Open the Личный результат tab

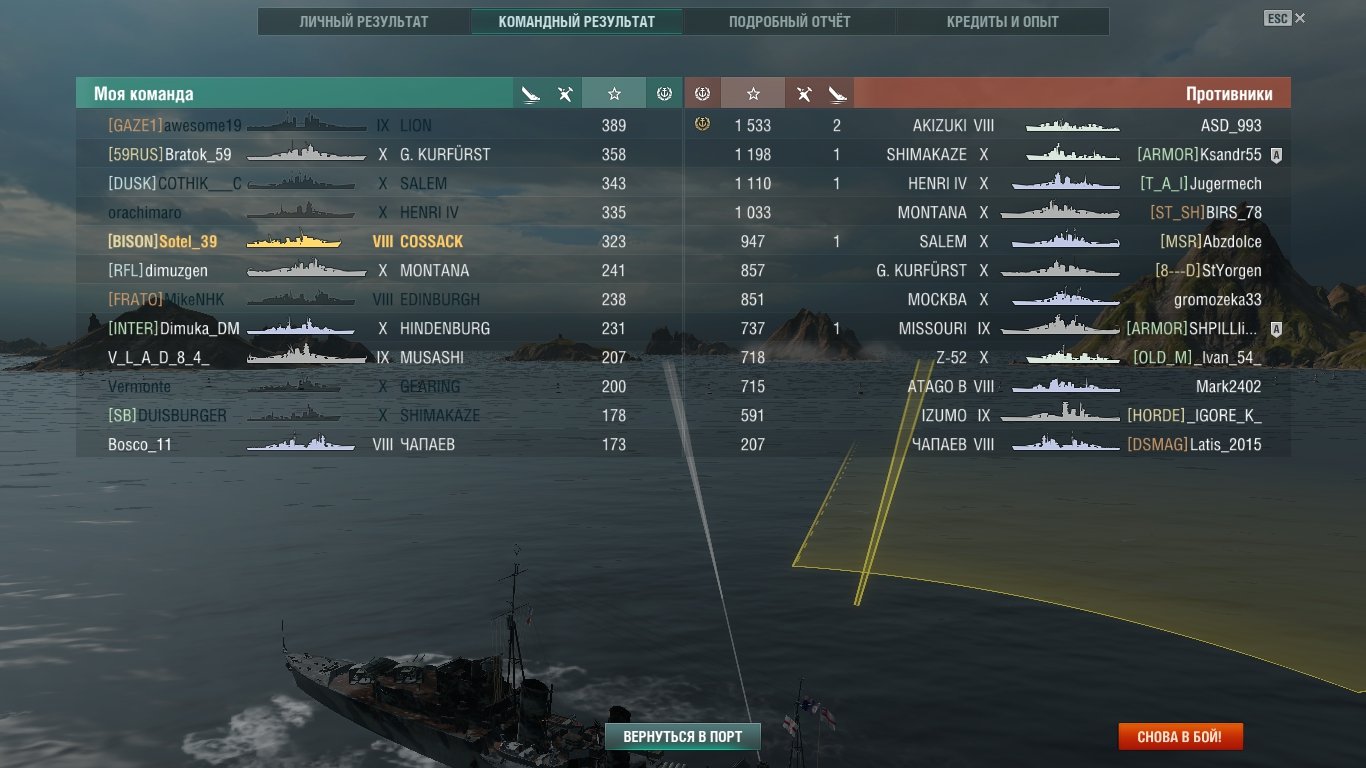pyautogui.click(x=364, y=21)
